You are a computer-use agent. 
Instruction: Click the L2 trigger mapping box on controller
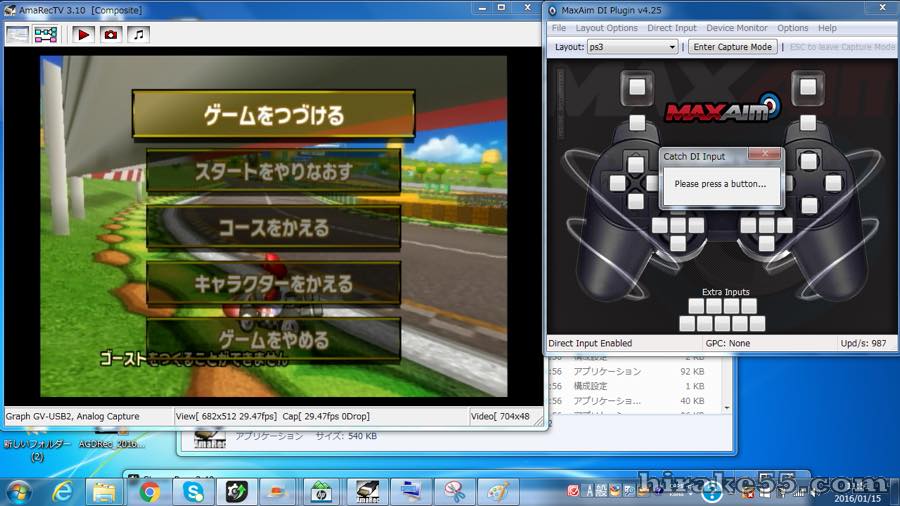[x=637, y=87]
